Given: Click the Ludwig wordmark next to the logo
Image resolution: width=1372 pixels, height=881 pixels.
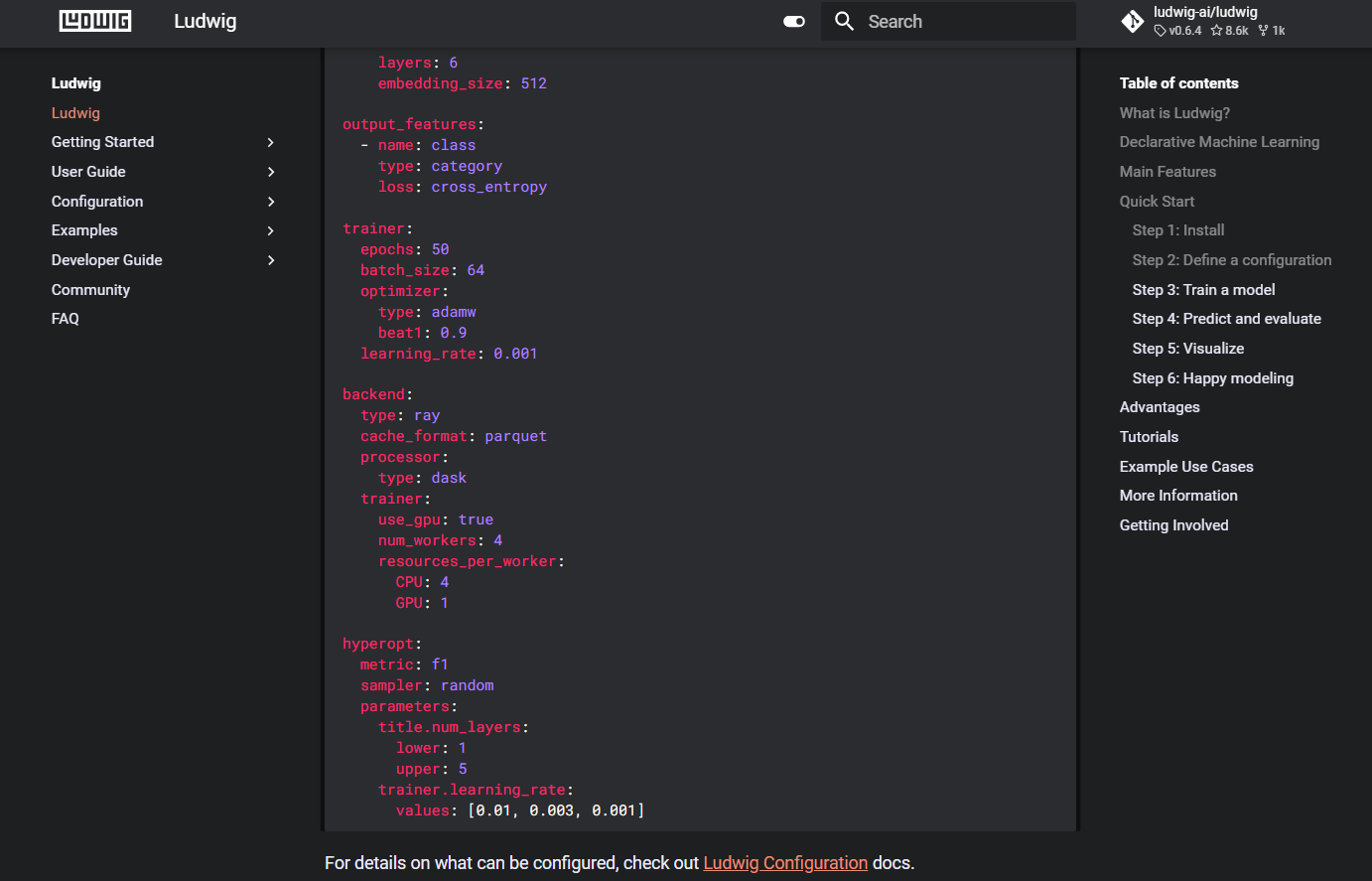Looking at the screenshot, I should (x=205, y=21).
